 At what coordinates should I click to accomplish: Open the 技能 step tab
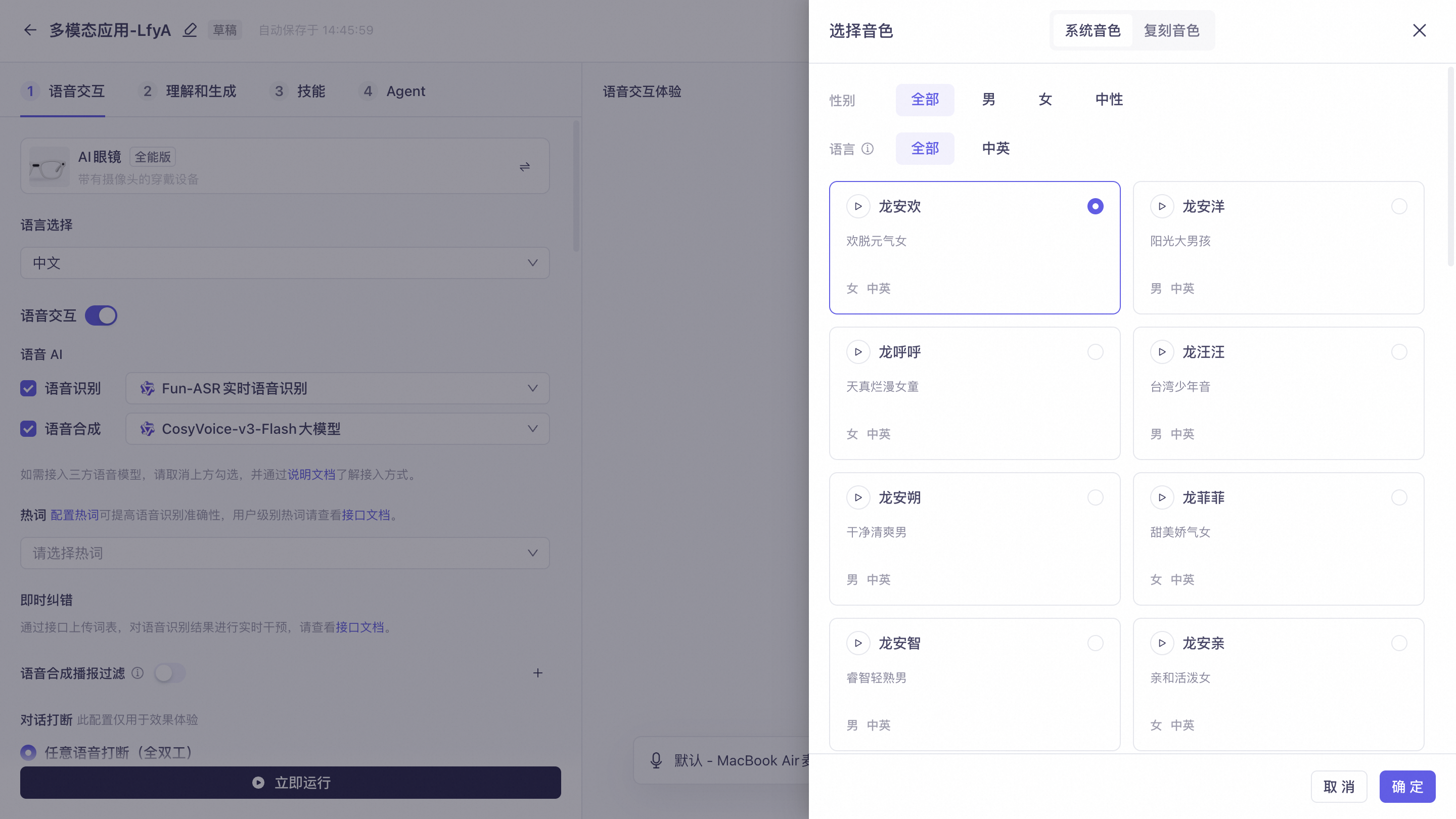[x=297, y=91]
